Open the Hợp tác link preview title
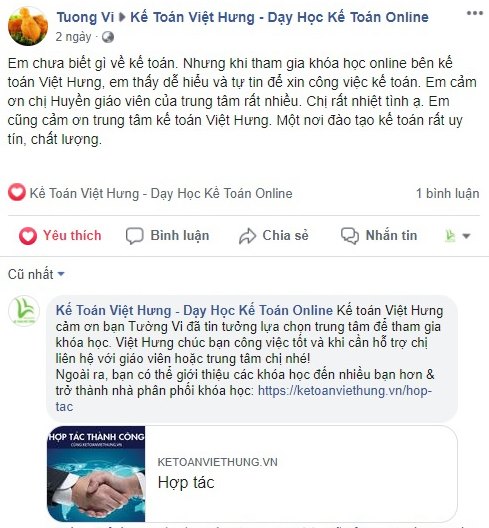Image resolution: width=489 pixels, height=528 pixels. [x=186, y=482]
